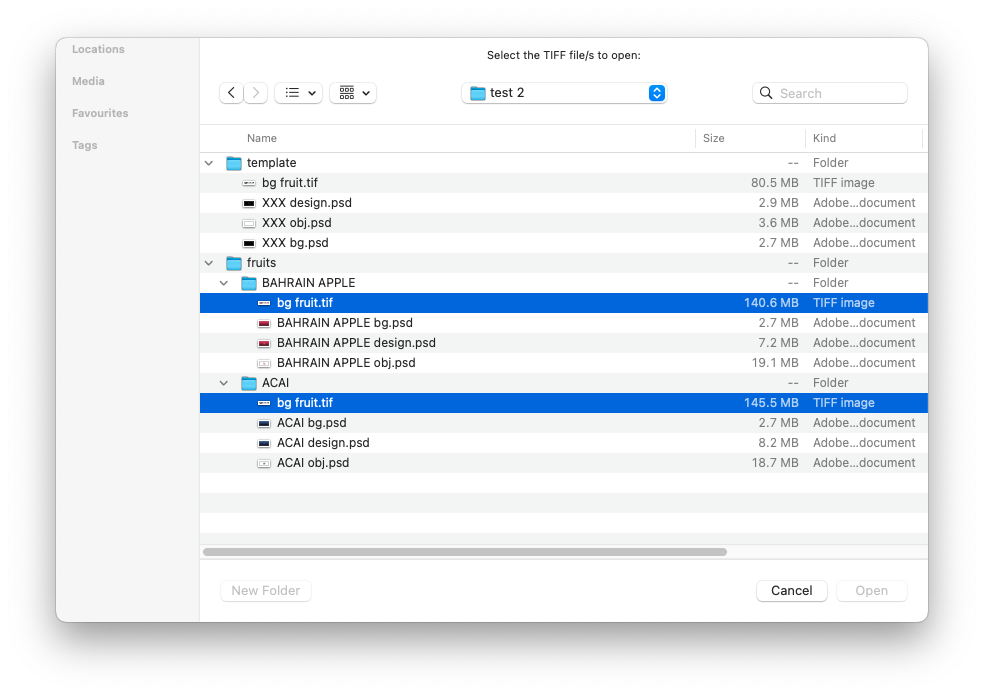
Task: Select Media in the sidebar
Action: [88, 81]
